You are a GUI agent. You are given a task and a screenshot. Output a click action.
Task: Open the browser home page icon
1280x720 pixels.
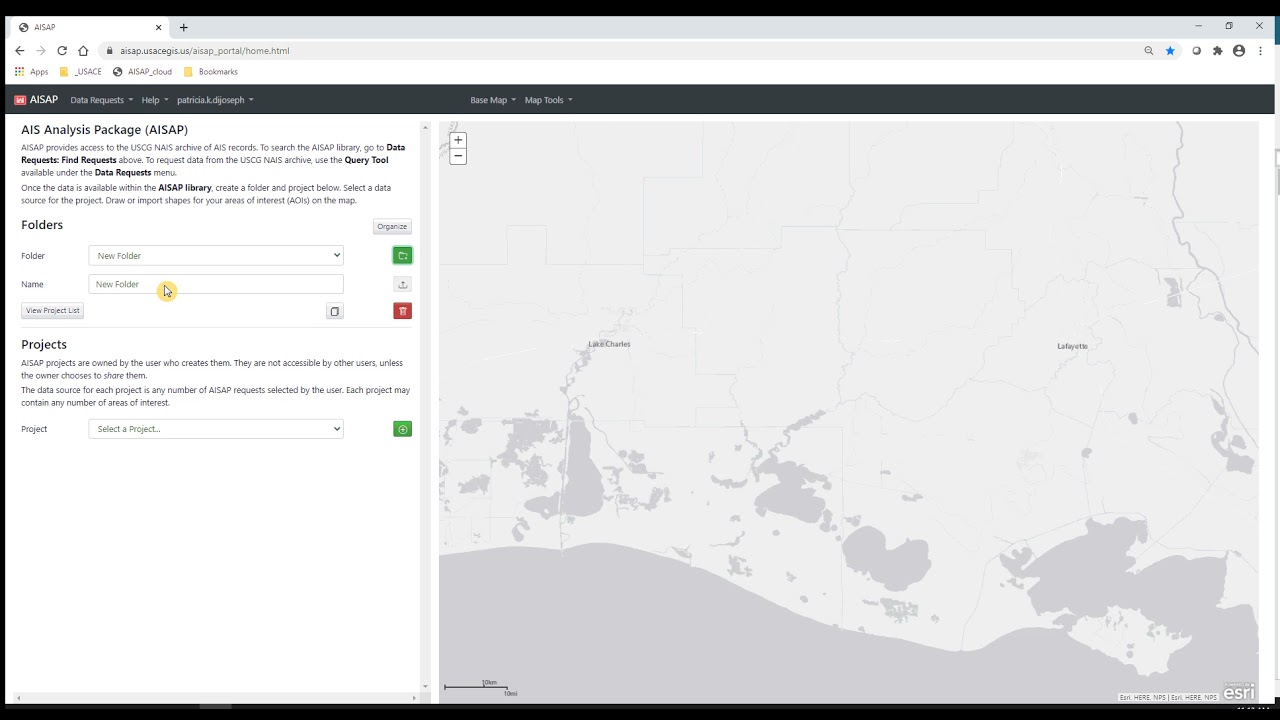(83, 51)
